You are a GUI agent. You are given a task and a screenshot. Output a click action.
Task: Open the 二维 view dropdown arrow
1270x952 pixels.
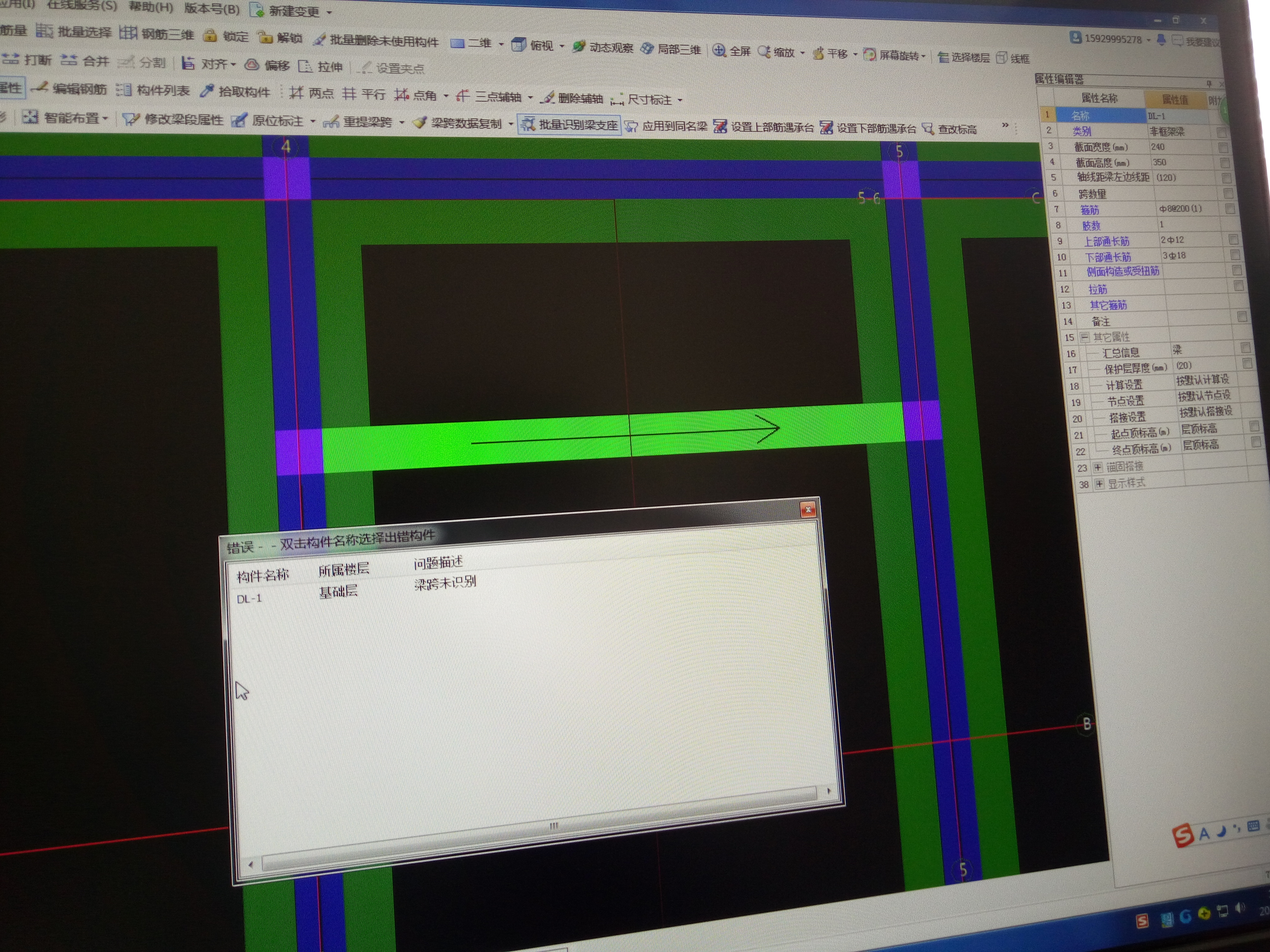point(501,44)
